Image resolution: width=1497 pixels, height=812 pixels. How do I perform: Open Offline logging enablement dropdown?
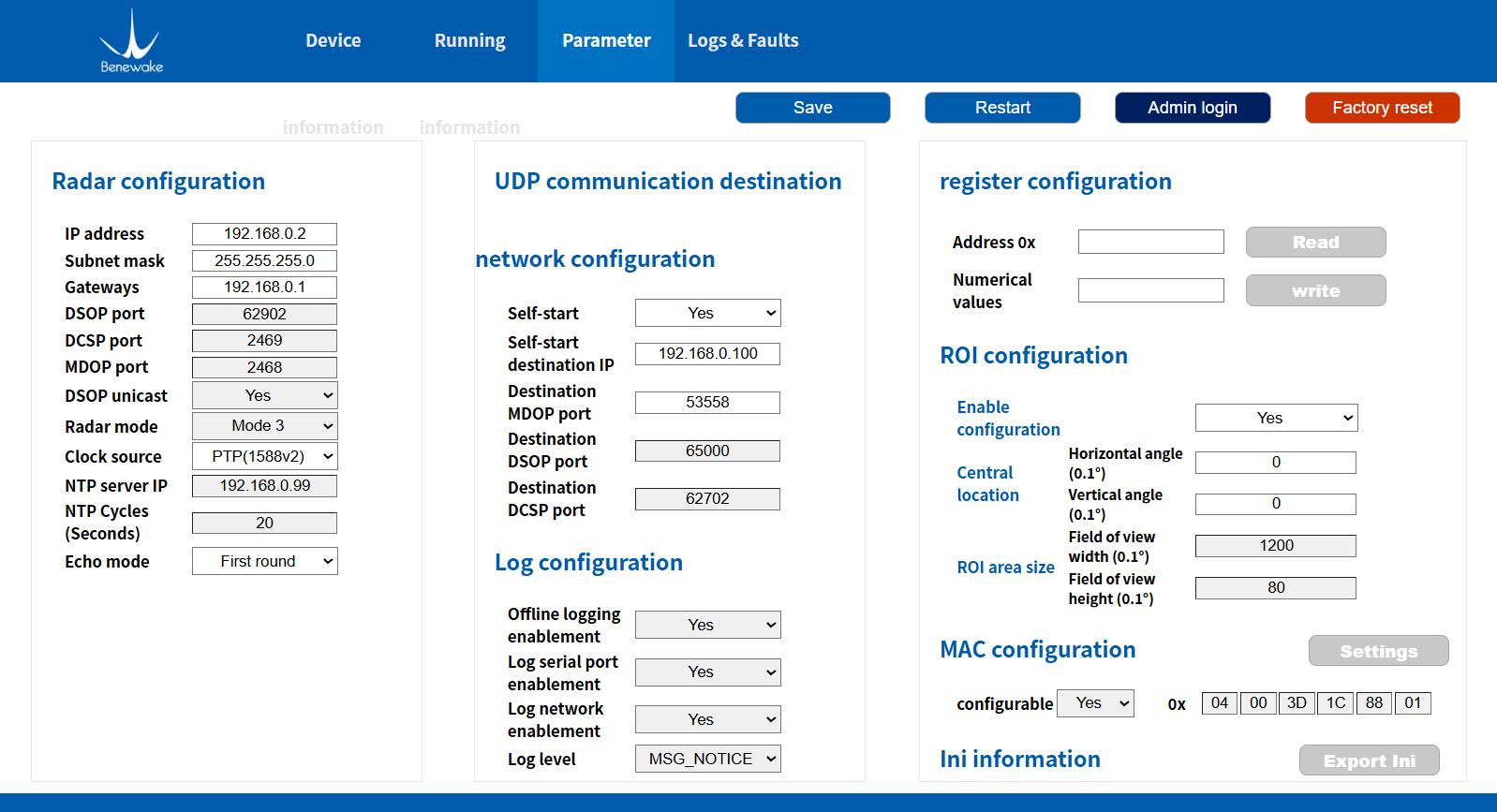[x=708, y=625]
